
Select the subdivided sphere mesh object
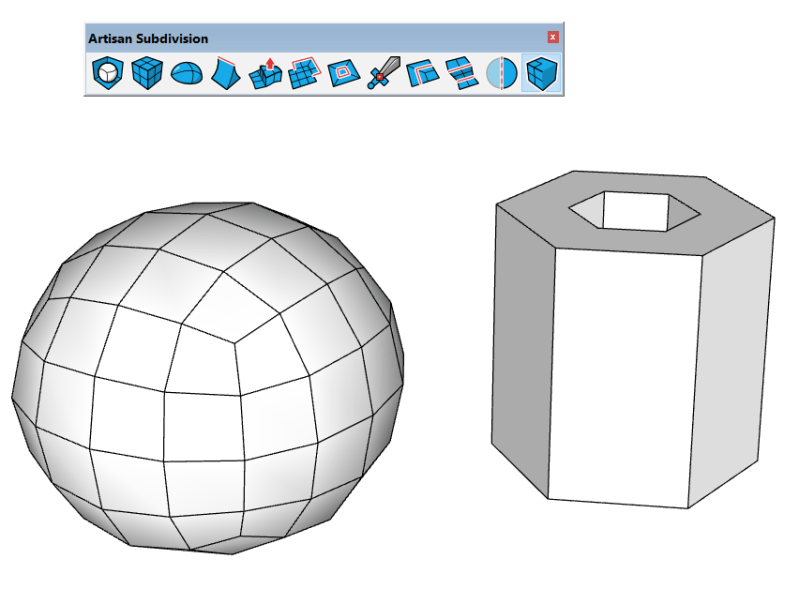click(207, 378)
